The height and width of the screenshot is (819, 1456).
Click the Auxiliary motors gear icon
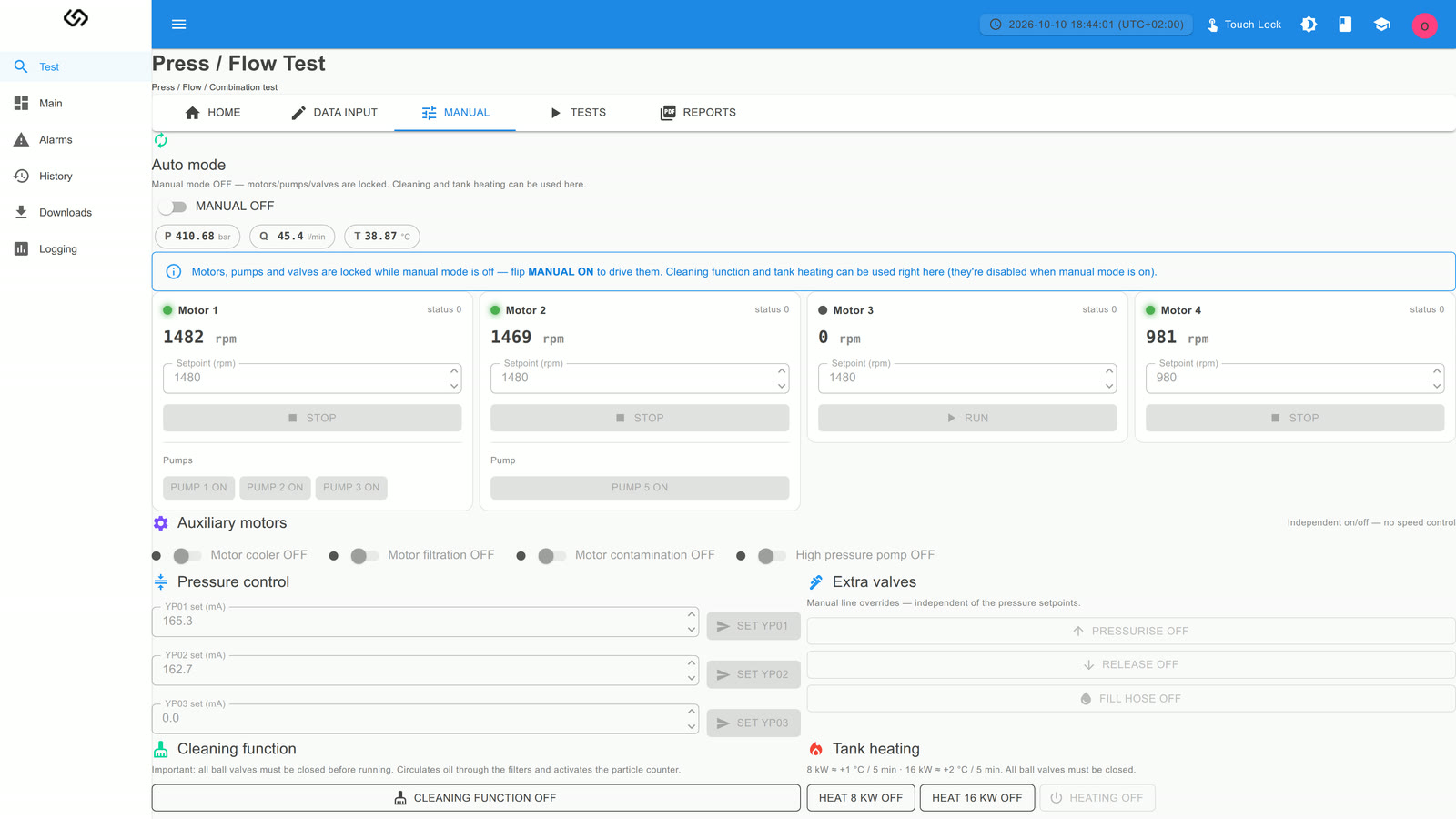click(x=161, y=523)
